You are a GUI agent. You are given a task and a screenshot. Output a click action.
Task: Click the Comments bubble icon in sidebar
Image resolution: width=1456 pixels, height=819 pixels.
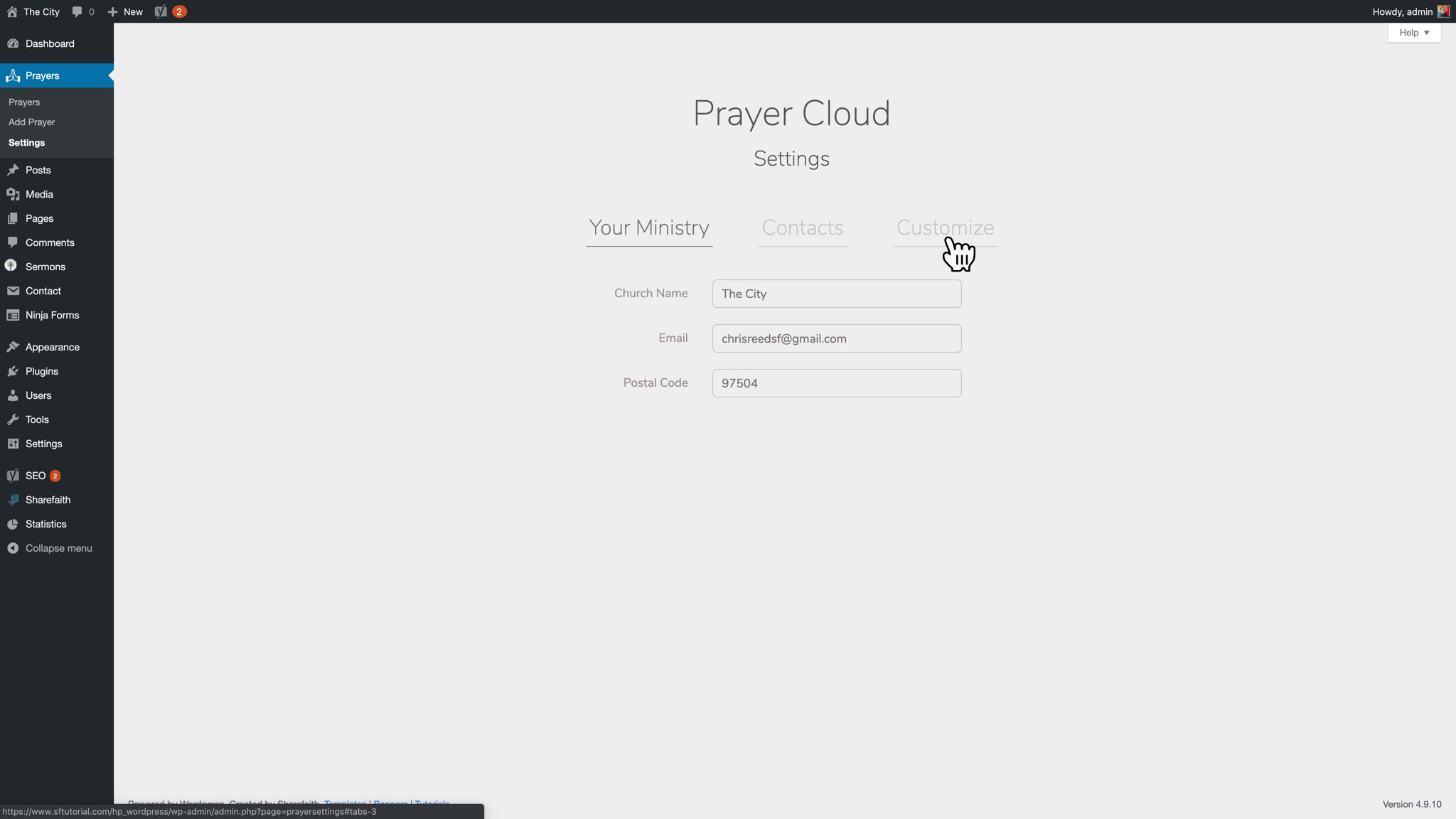tap(13, 242)
